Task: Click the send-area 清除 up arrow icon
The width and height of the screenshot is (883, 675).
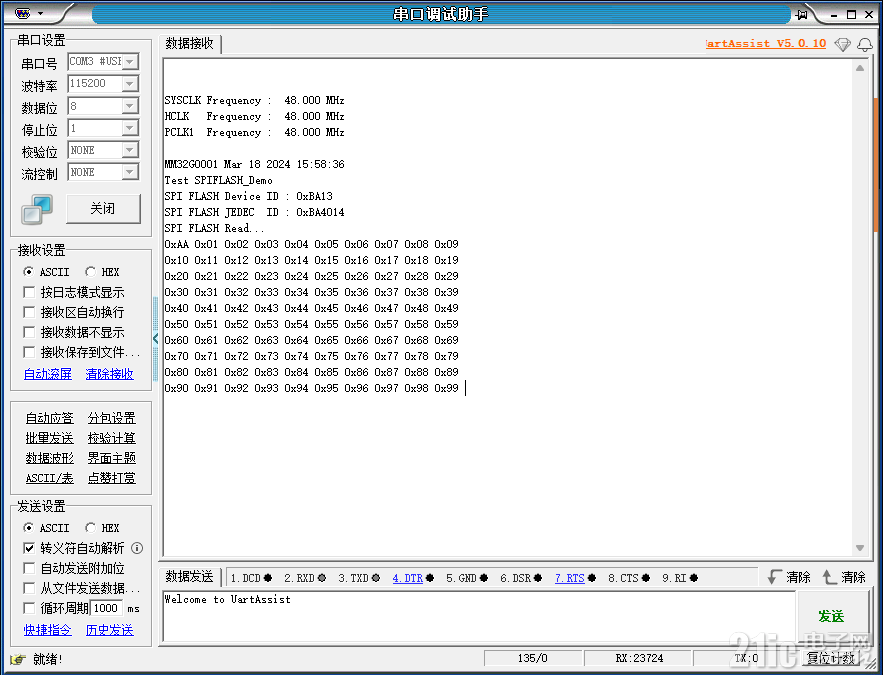Action: [829, 576]
